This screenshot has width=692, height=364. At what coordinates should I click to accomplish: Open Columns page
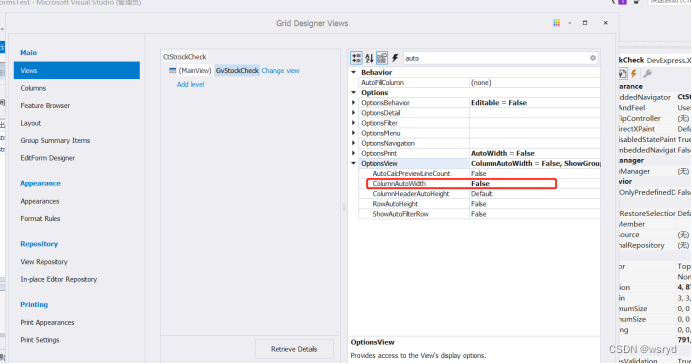click(33, 88)
